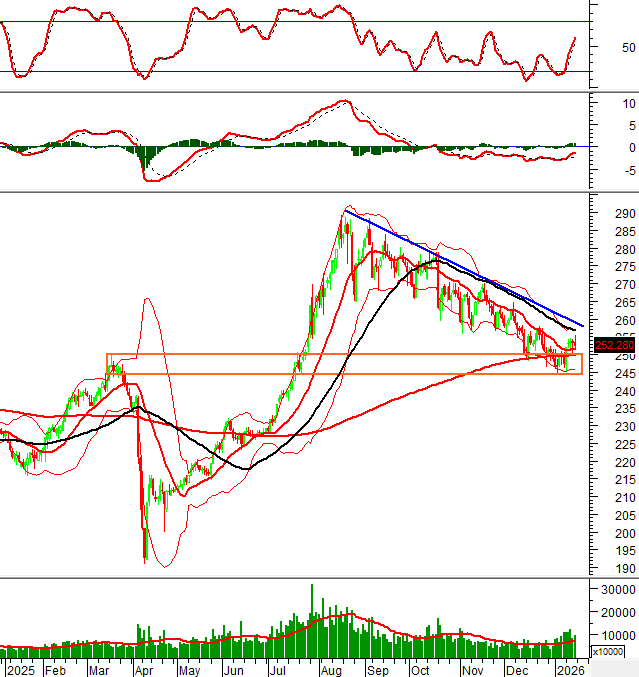Click the 260 price axis label

click(x=625, y=321)
